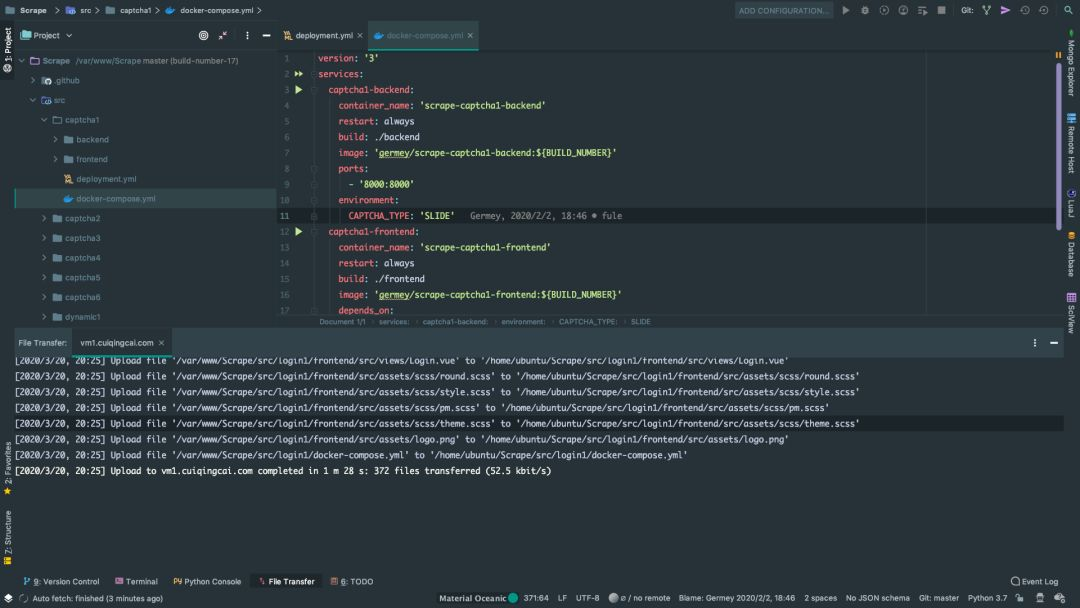Click the run concurrency list icon
1080x608 pixels.
(x=922, y=10)
